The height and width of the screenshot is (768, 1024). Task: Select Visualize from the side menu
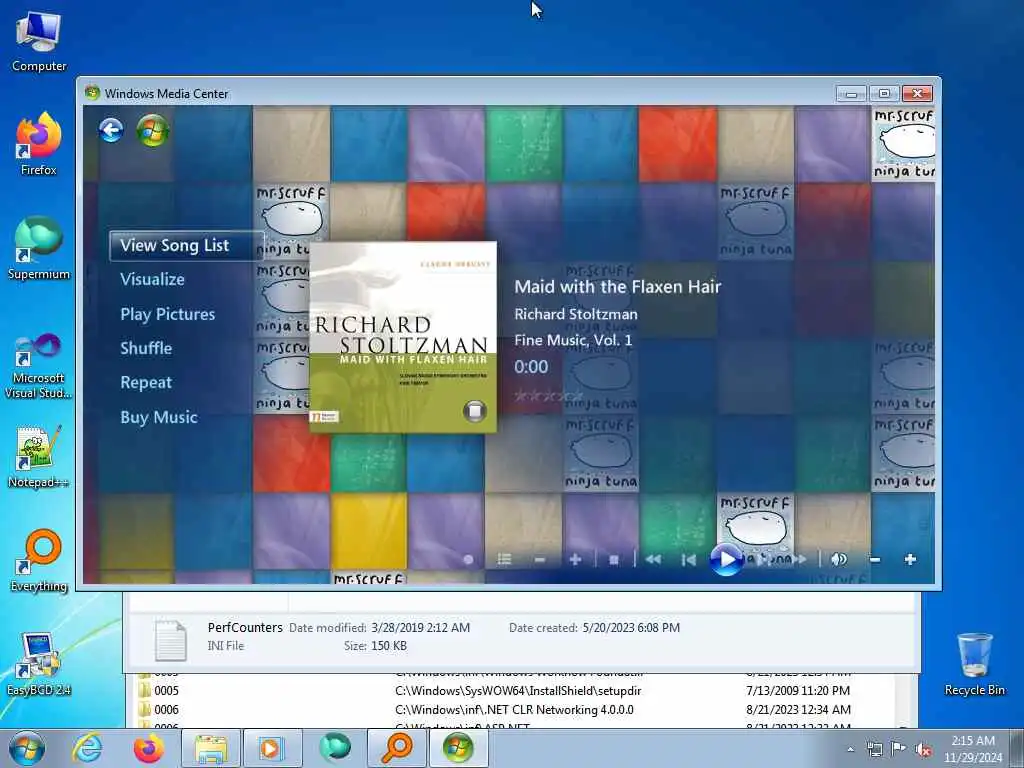tap(152, 280)
